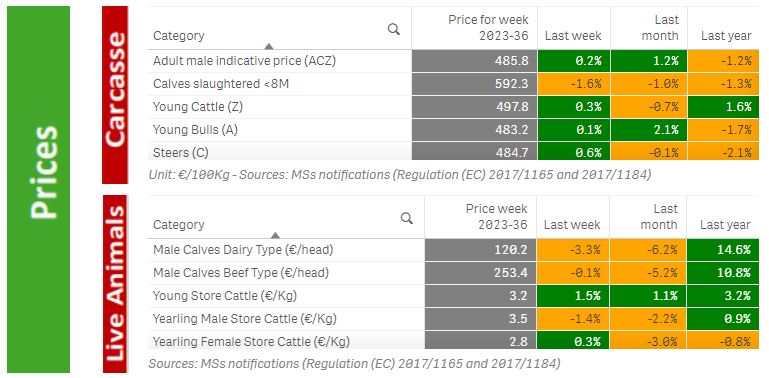Toggle sort arrow under Live Animals Category header
769x378 pixels.
(275, 235)
